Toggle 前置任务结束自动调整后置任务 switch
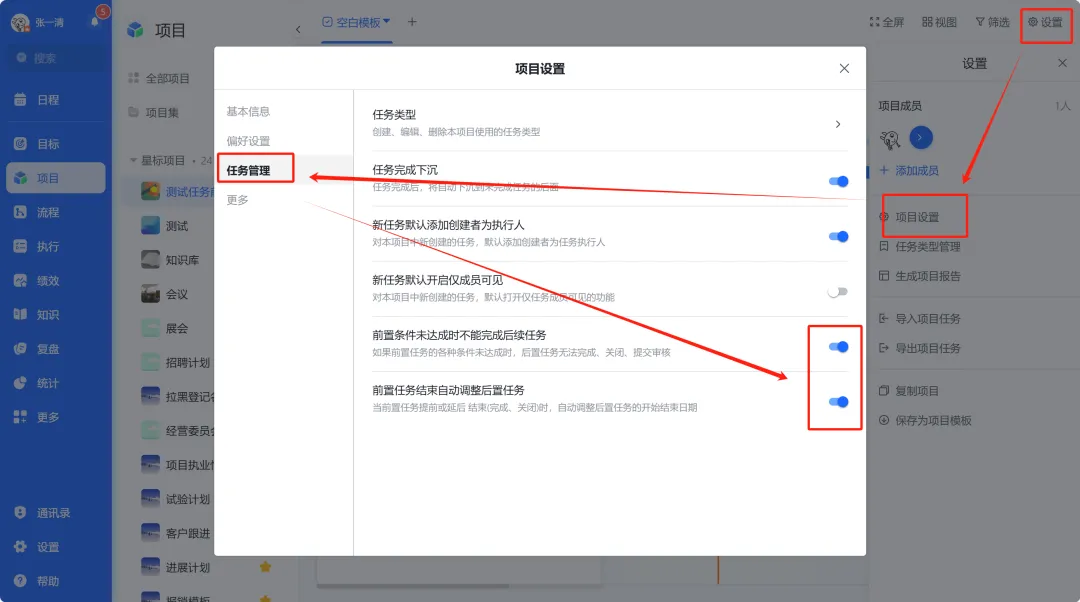Viewport: 1080px width, 602px height. click(x=838, y=402)
